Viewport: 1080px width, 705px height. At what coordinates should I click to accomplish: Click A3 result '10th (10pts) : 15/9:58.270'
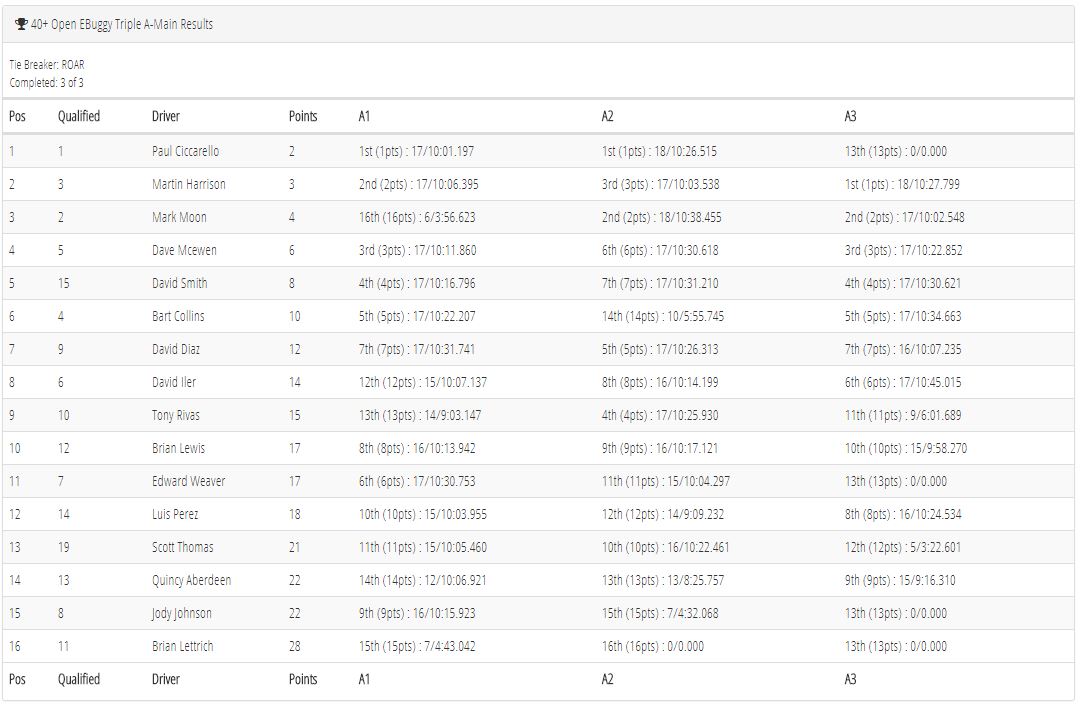coord(906,449)
